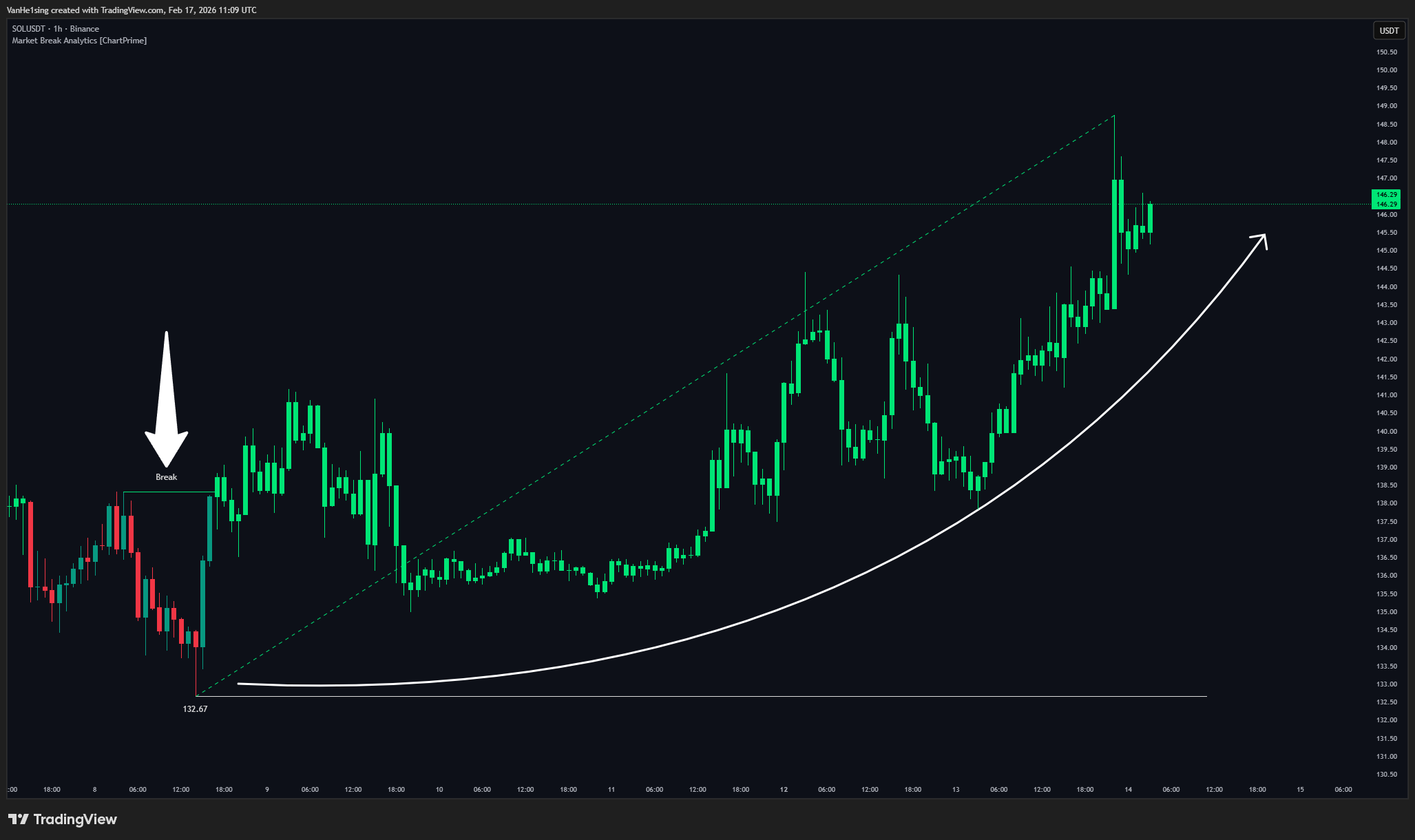Click the 149.00 price axis label
Viewport: 1415px width, 840px height.
click(1387, 106)
